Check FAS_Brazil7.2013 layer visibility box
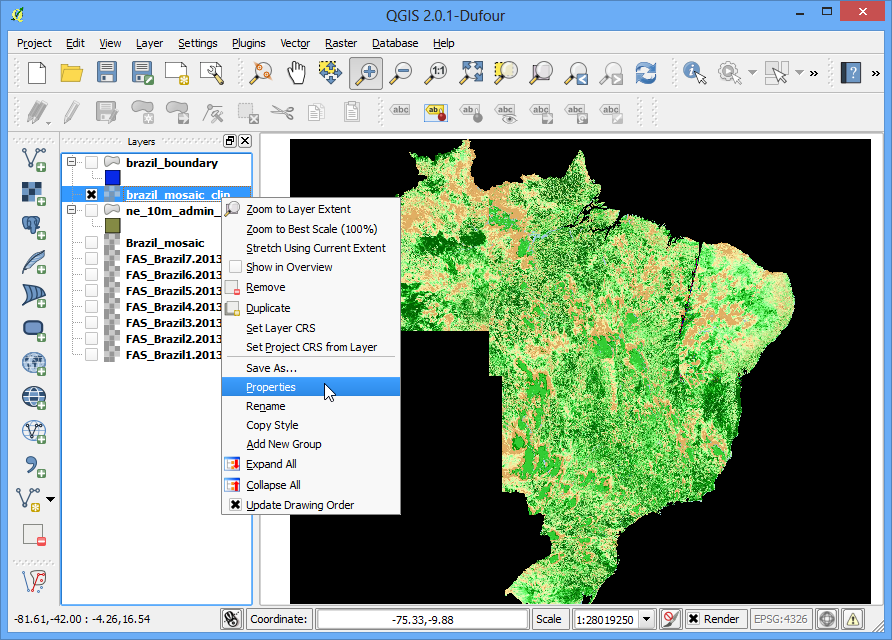 (x=92, y=259)
